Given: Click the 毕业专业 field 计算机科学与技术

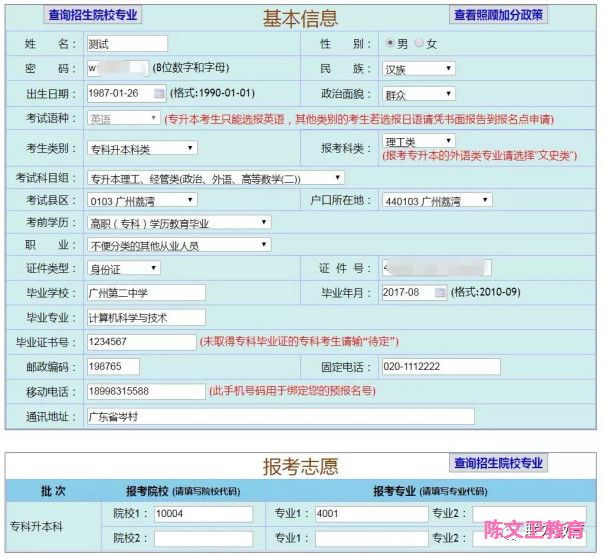Looking at the screenshot, I should click(x=146, y=318).
